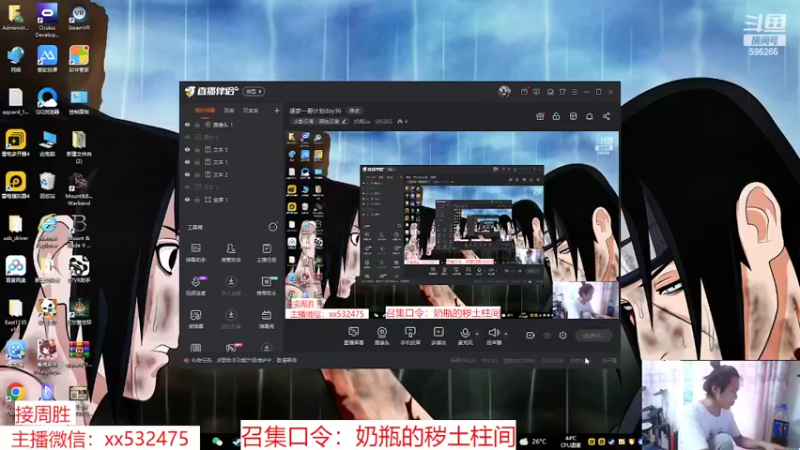This screenshot has height=450, width=800.
Task: Hide the 全屏 1 screen source
Action: [187, 199]
